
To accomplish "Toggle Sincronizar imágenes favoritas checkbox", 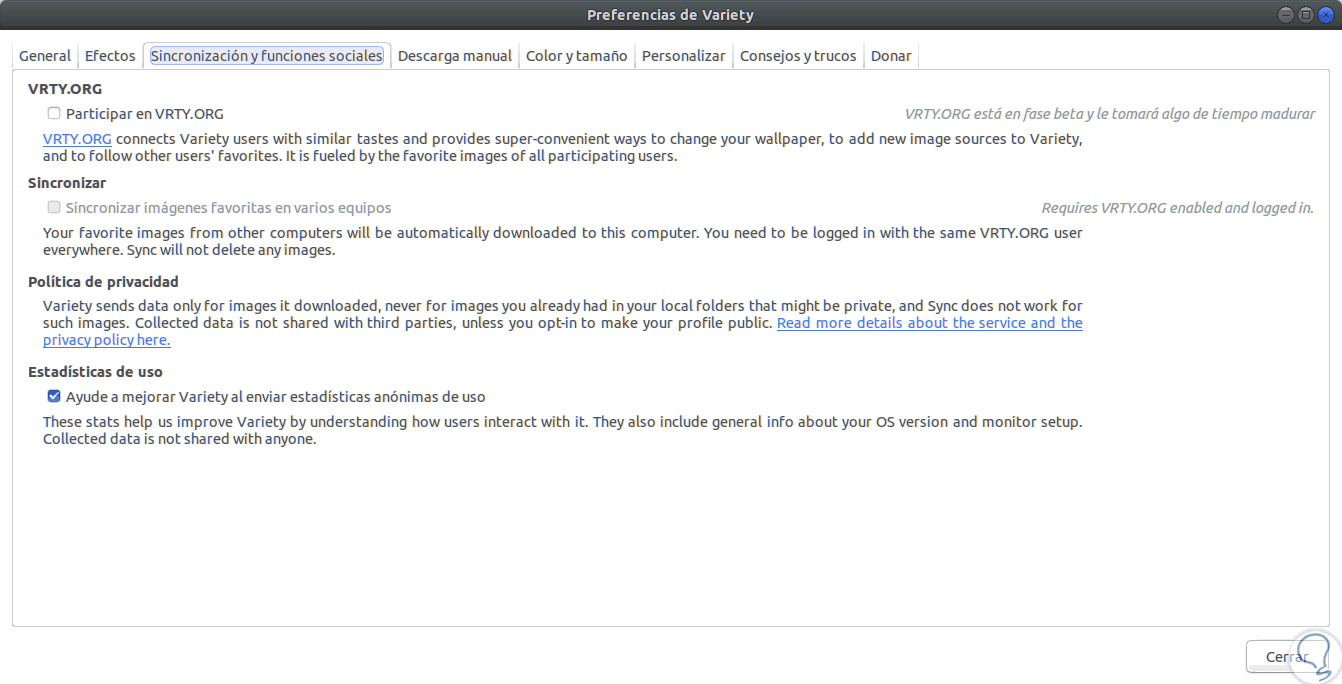I will click(x=54, y=208).
